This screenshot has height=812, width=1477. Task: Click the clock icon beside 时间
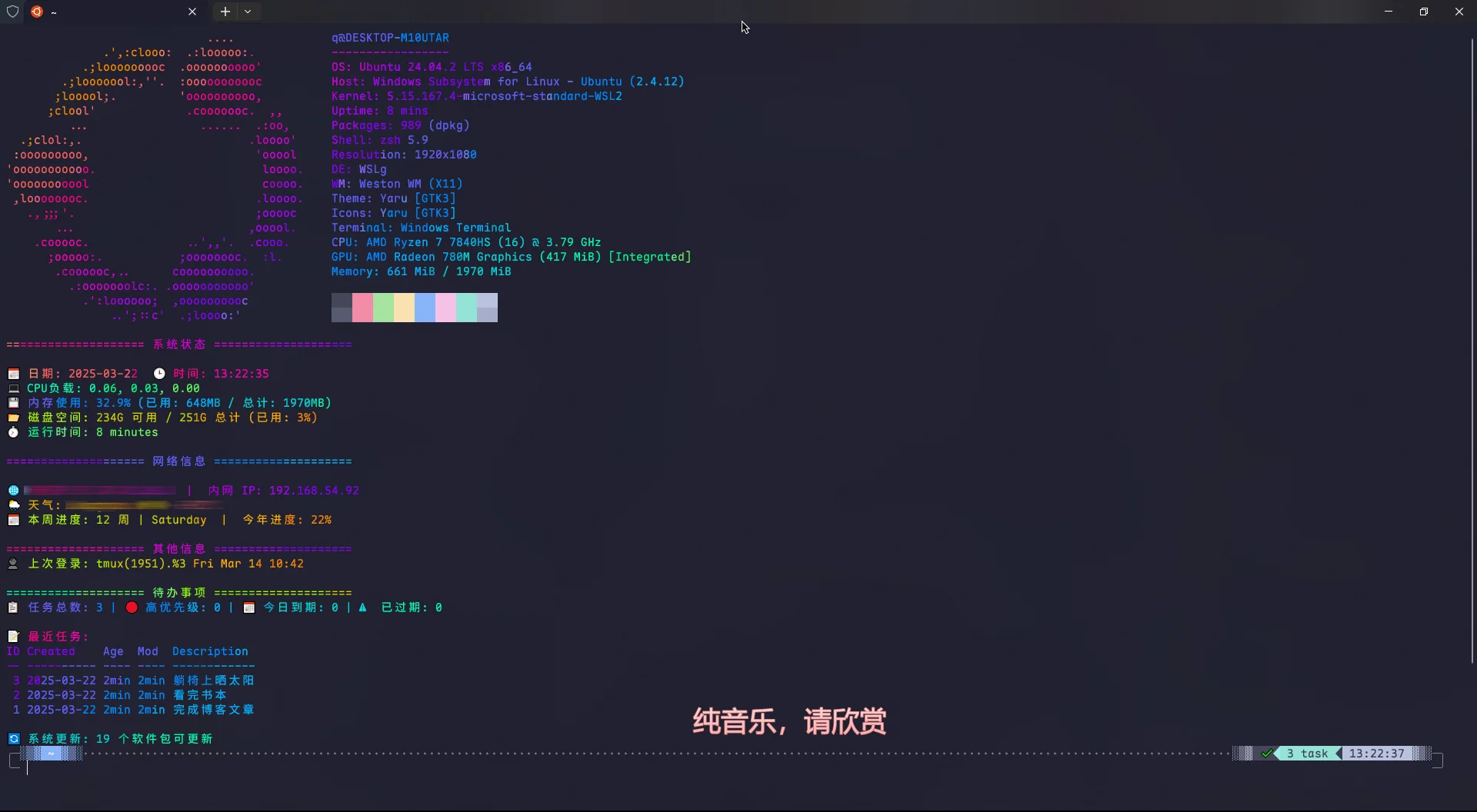pyautogui.click(x=159, y=374)
